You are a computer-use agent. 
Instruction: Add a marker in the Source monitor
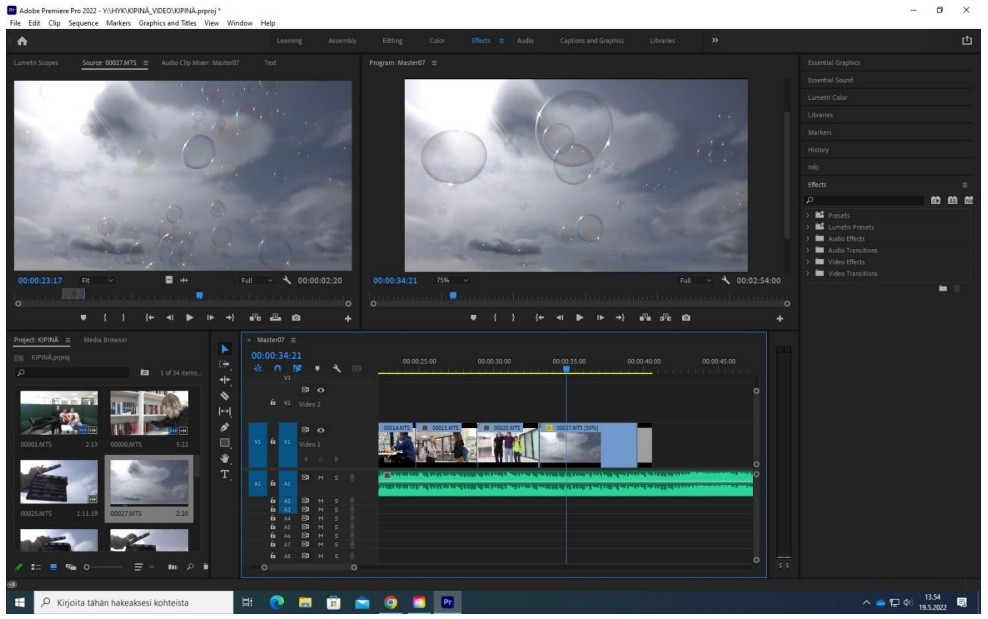pos(83,318)
